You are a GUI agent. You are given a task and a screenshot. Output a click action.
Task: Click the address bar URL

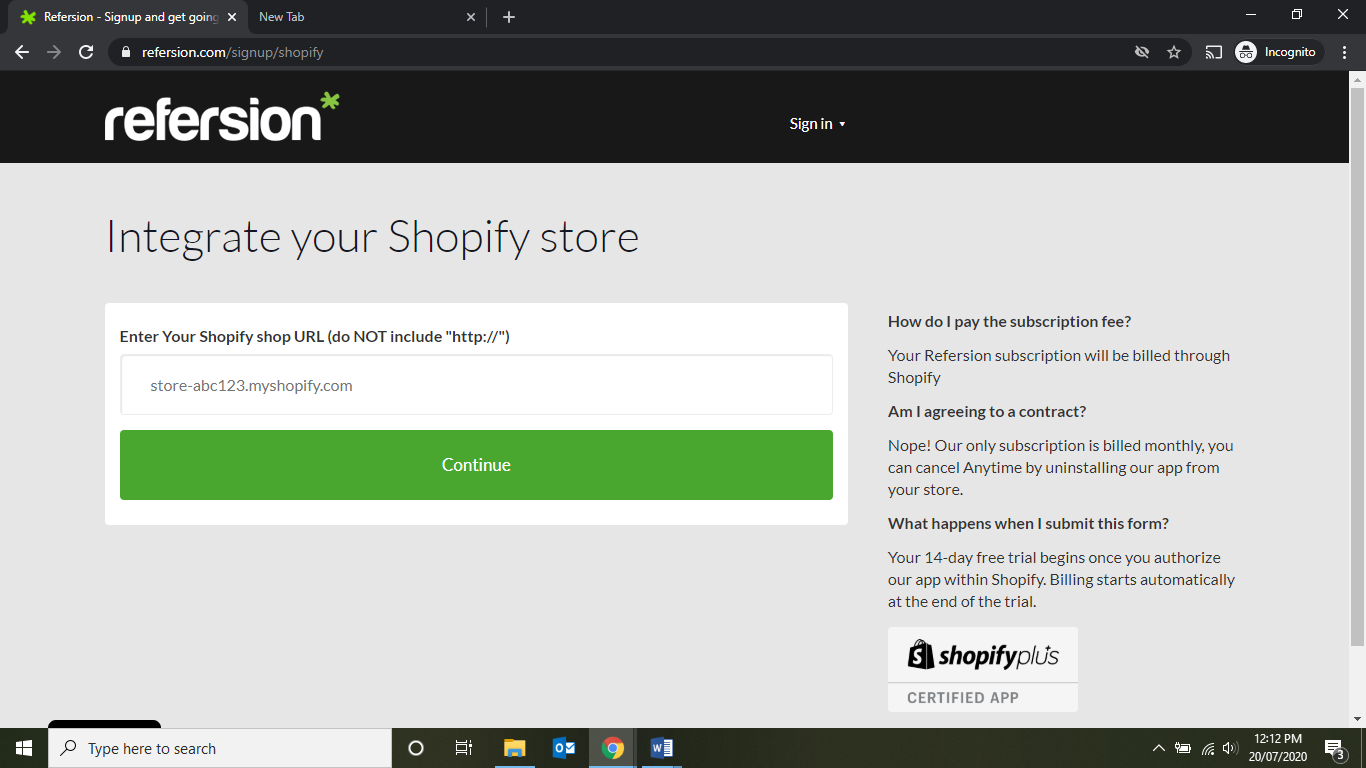pos(233,52)
